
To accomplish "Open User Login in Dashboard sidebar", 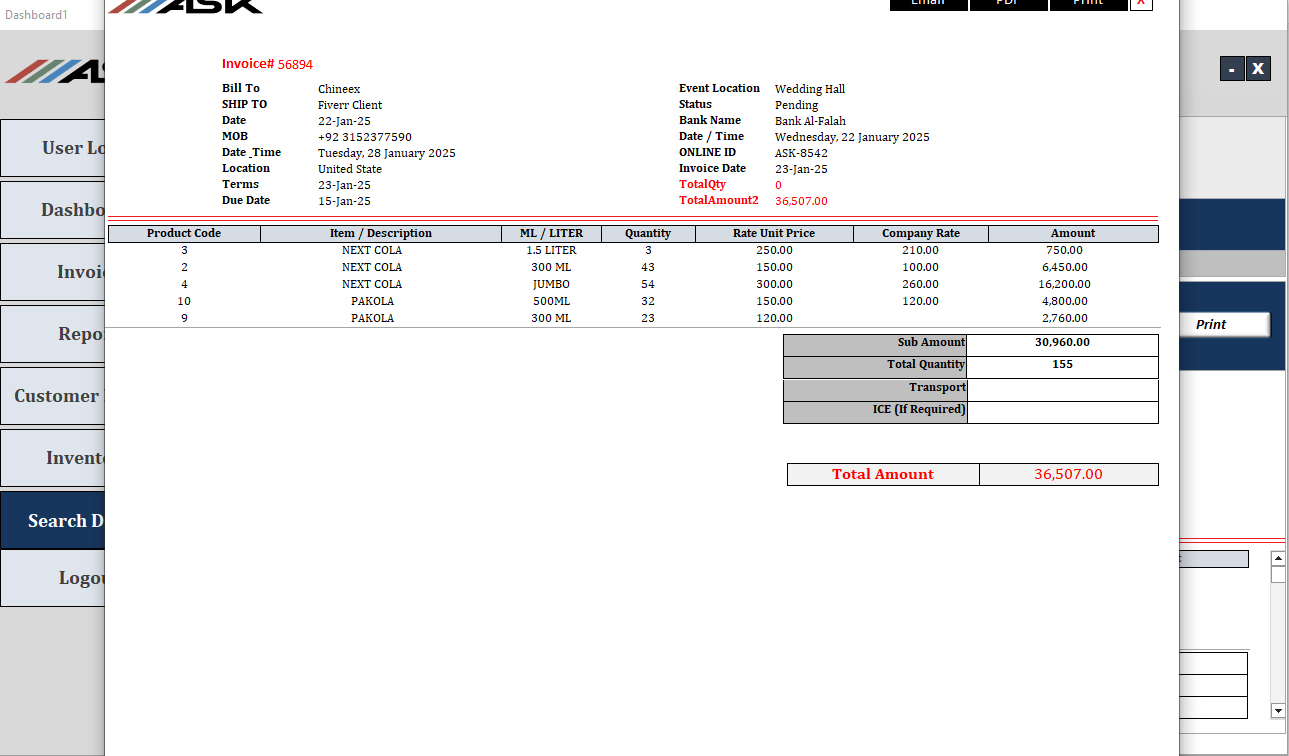I will click(53, 148).
